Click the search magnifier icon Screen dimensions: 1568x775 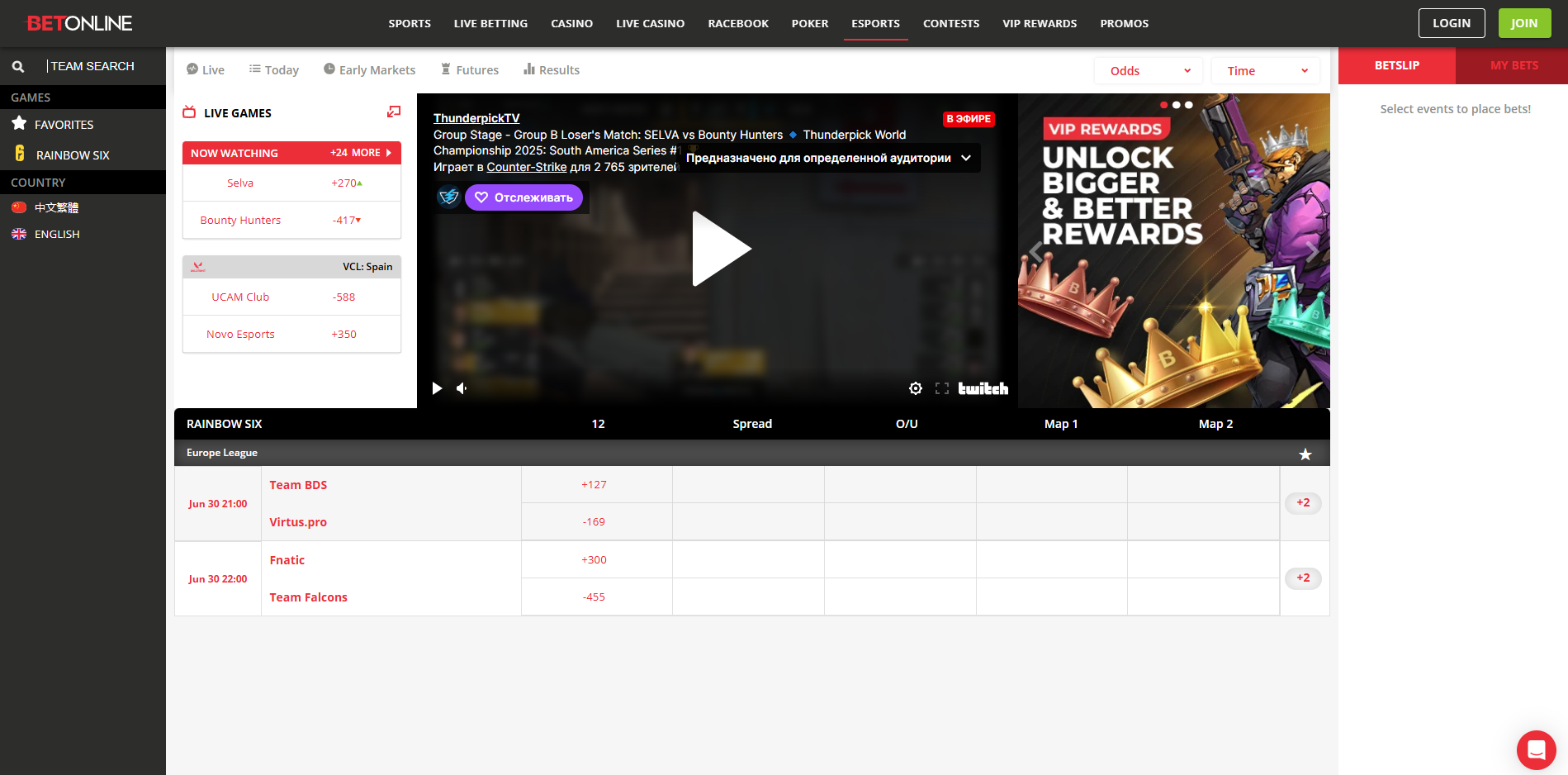click(x=18, y=67)
